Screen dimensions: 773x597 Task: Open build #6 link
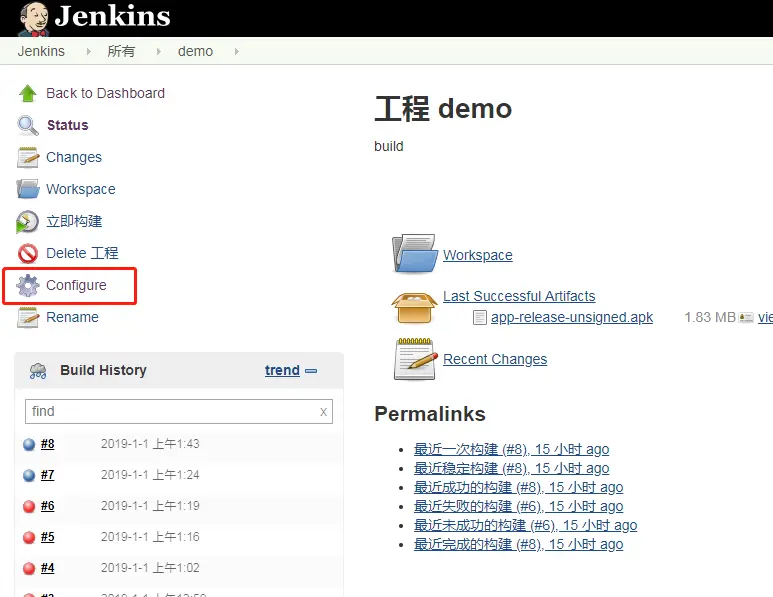click(x=48, y=506)
